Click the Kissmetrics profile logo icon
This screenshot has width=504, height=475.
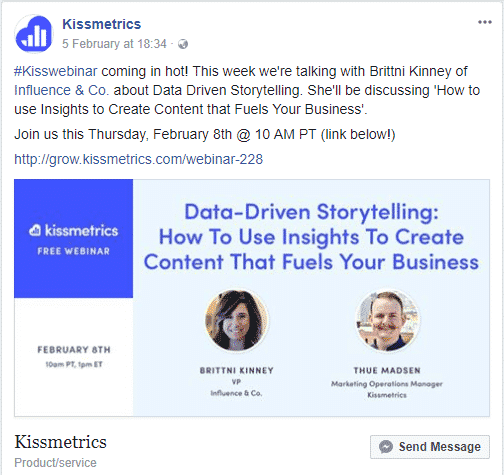(x=34, y=34)
